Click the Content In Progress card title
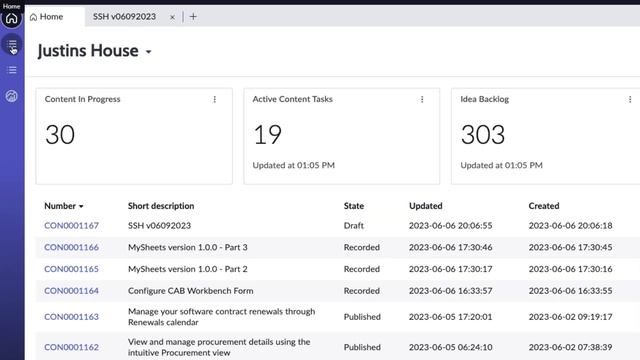The width and height of the screenshot is (640, 360). [82, 99]
